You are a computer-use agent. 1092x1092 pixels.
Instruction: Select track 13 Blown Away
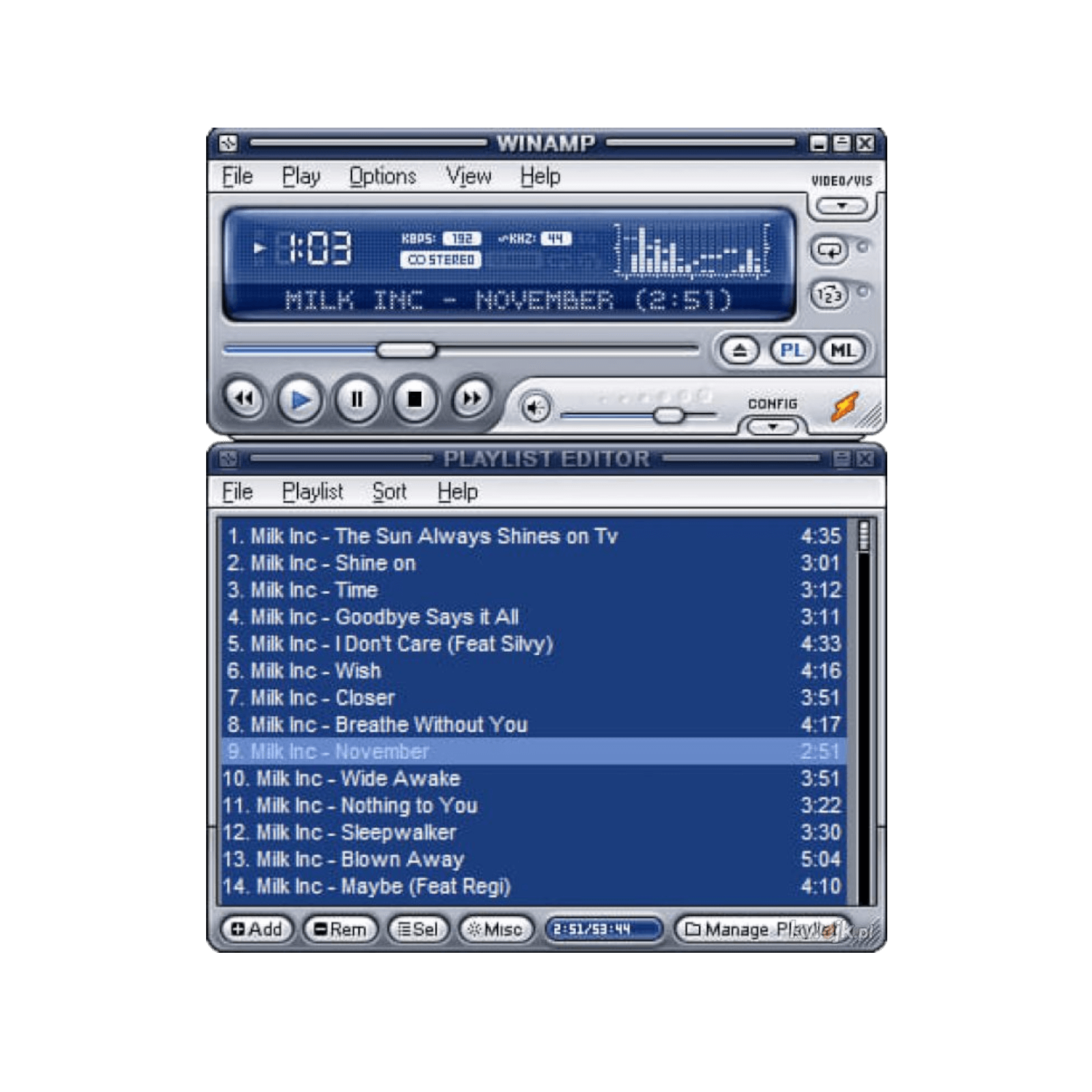coord(534,859)
